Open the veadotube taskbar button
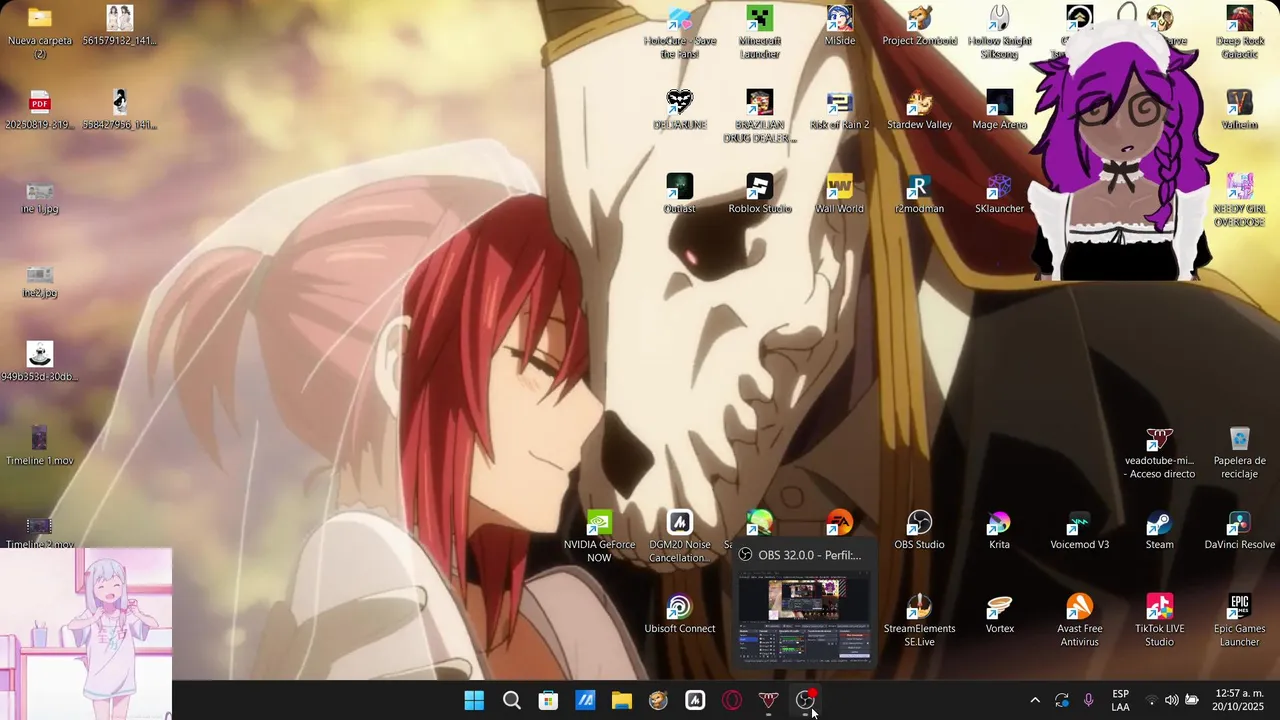 pos(768,700)
